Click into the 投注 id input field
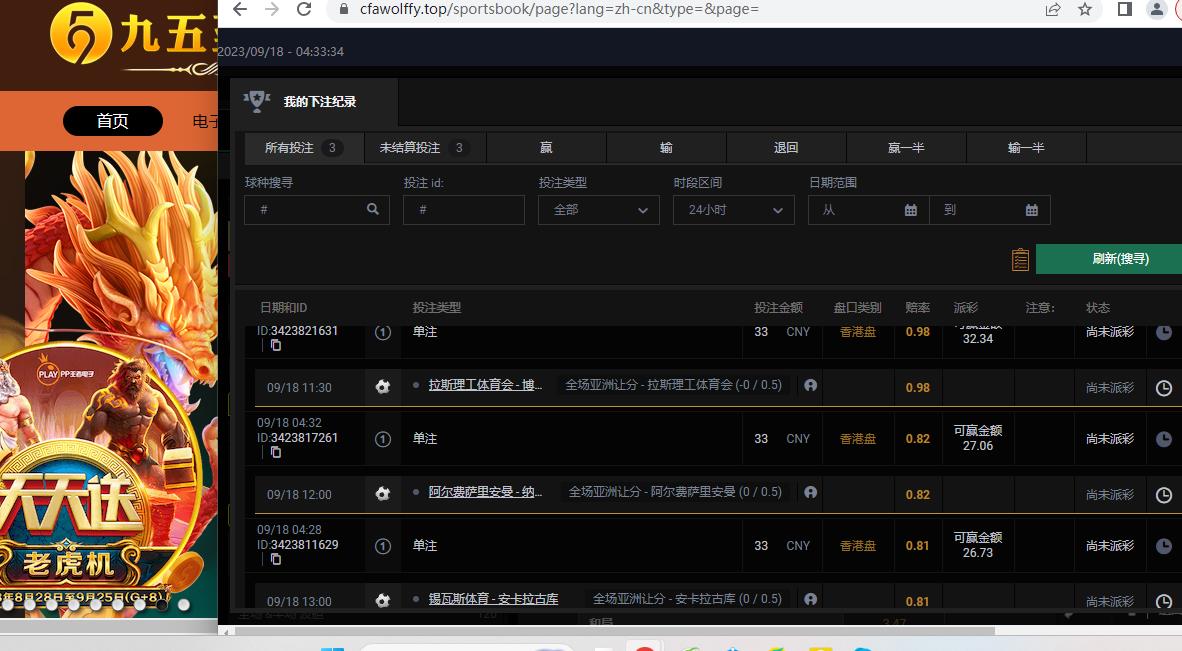Viewport: 1182px width, 651px height. pos(464,210)
